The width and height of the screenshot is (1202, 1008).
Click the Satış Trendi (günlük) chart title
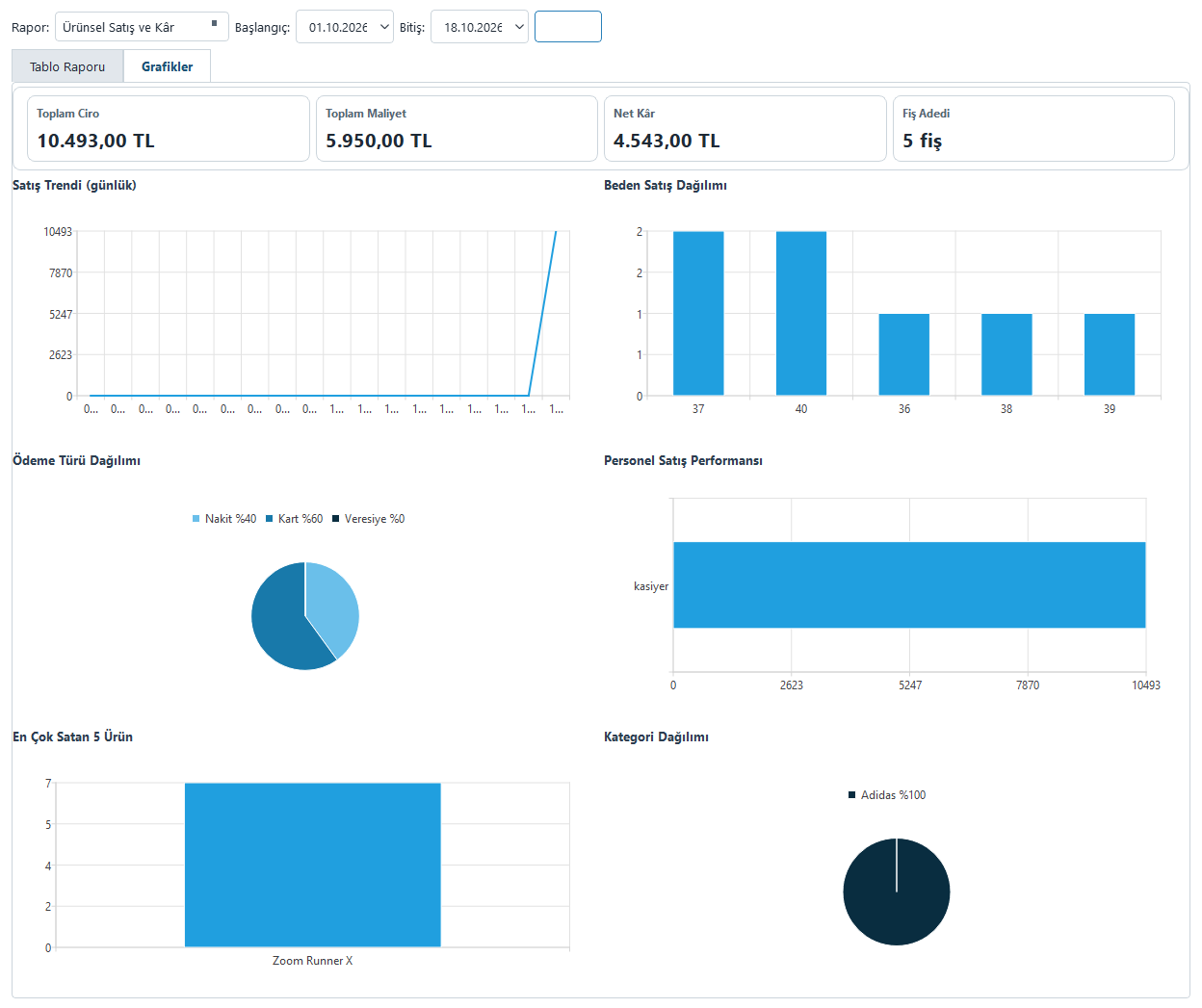coord(74,185)
